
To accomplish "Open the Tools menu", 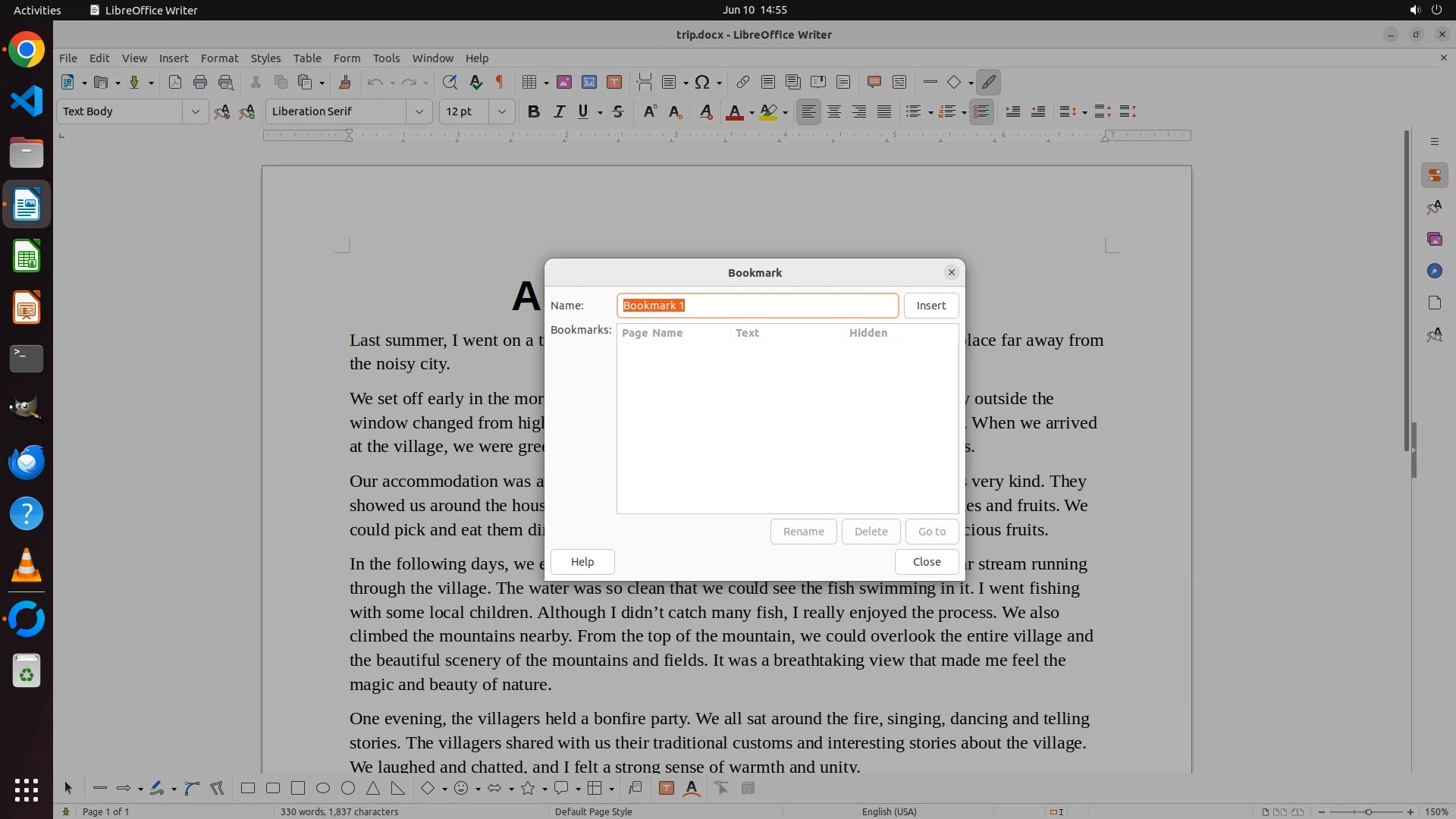I will pyautogui.click(x=385, y=58).
